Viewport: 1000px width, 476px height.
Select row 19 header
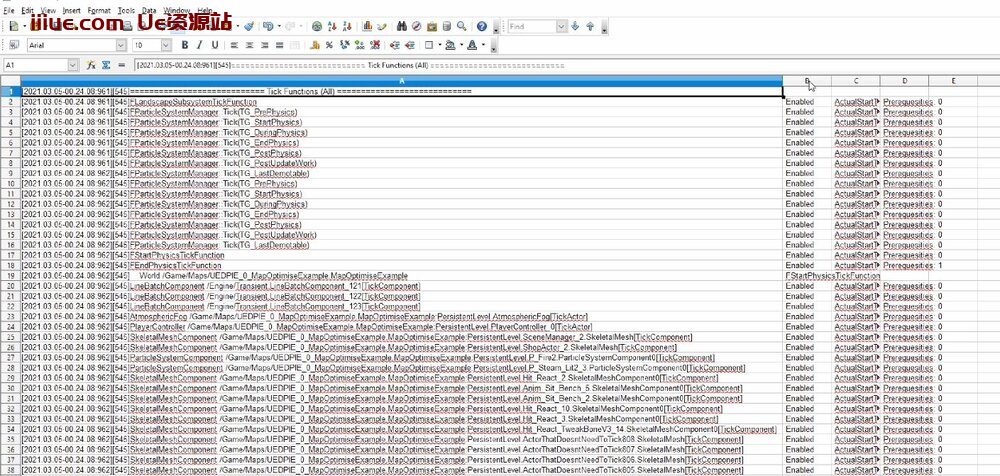tap(10, 274)
